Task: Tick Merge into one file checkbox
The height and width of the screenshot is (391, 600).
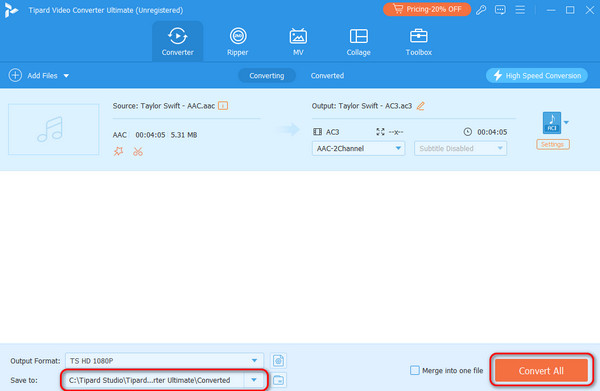Action: click(x=414, y=370)
